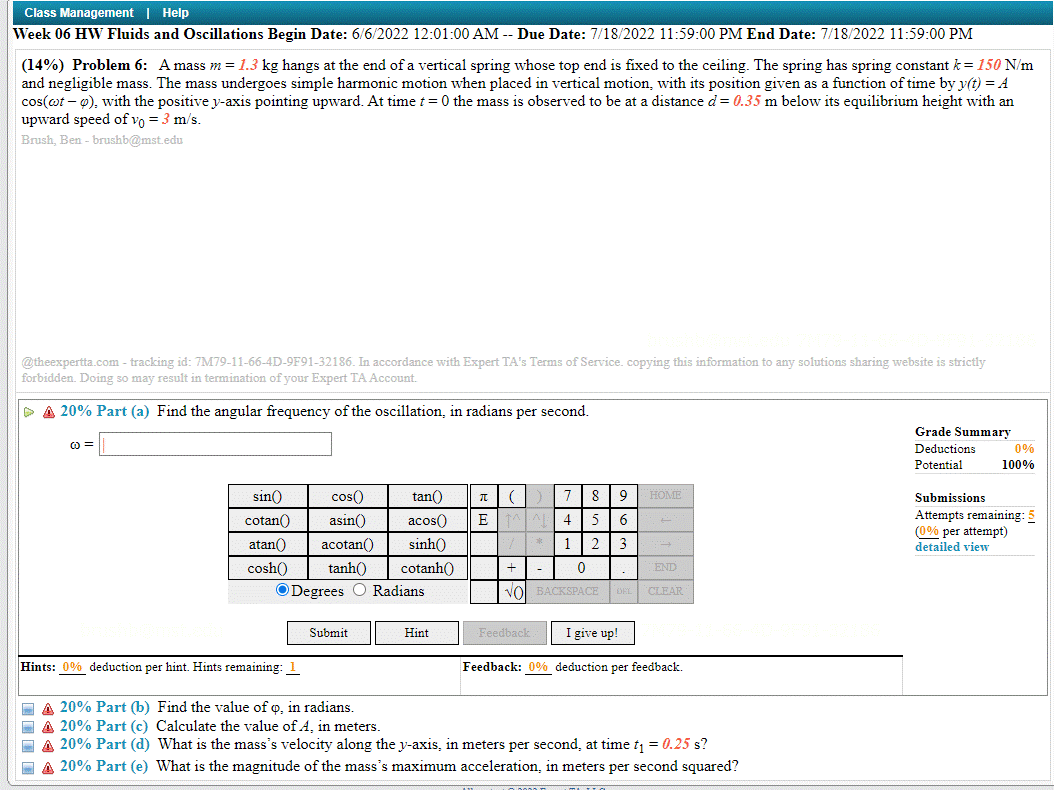Insert an open parenthesis

pos(512,496)
